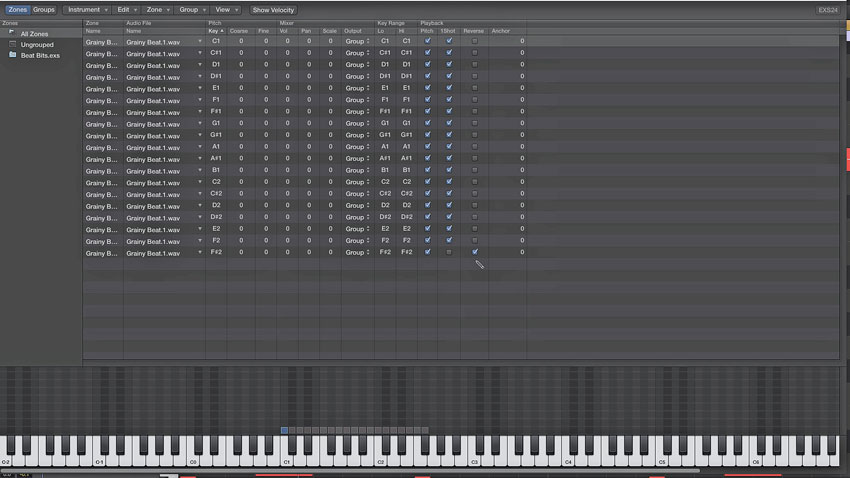
Task: Open Output Group dropdown for G1 zone
Action: [357, 123]
